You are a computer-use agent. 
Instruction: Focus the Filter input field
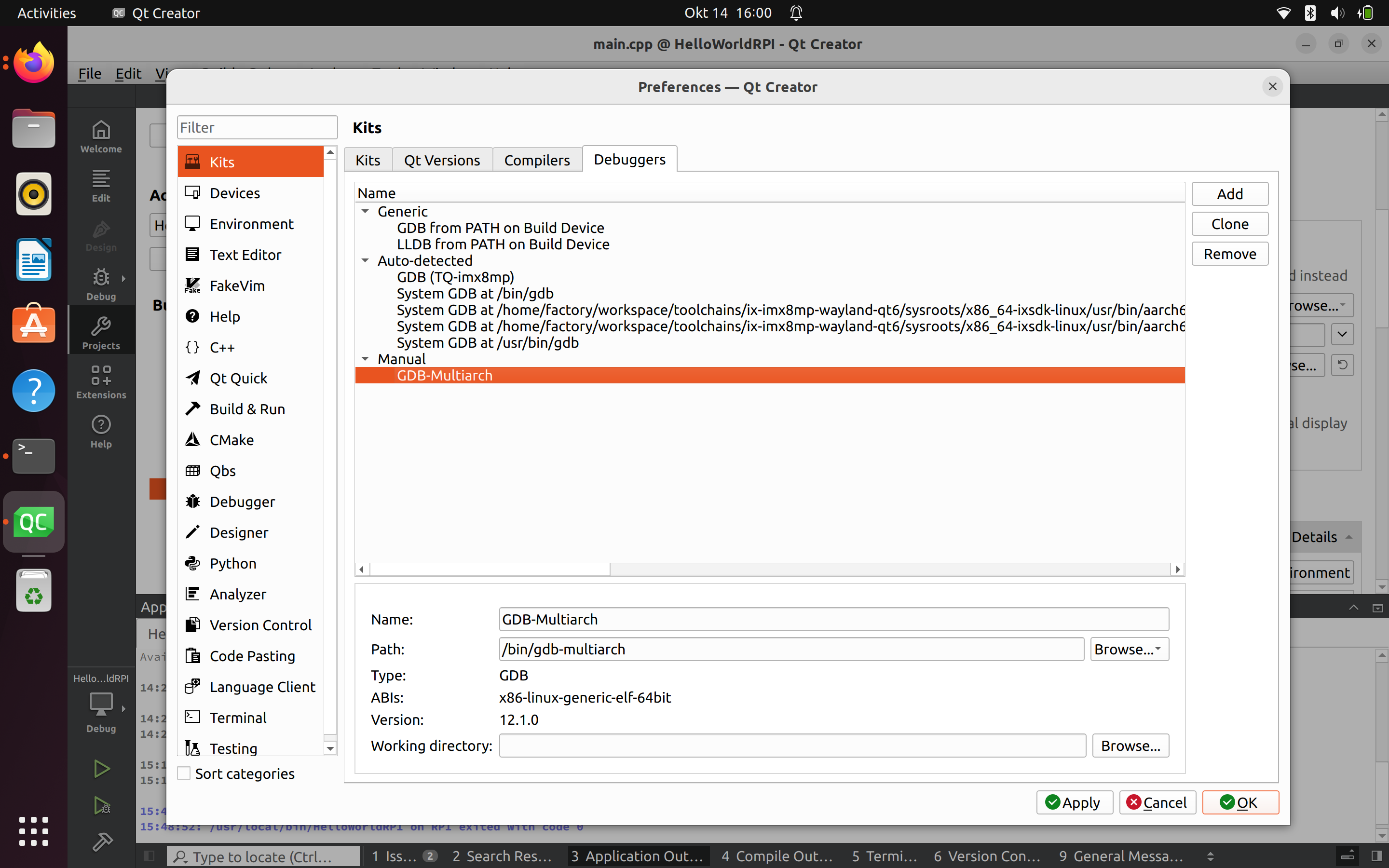tap(257, 127)
